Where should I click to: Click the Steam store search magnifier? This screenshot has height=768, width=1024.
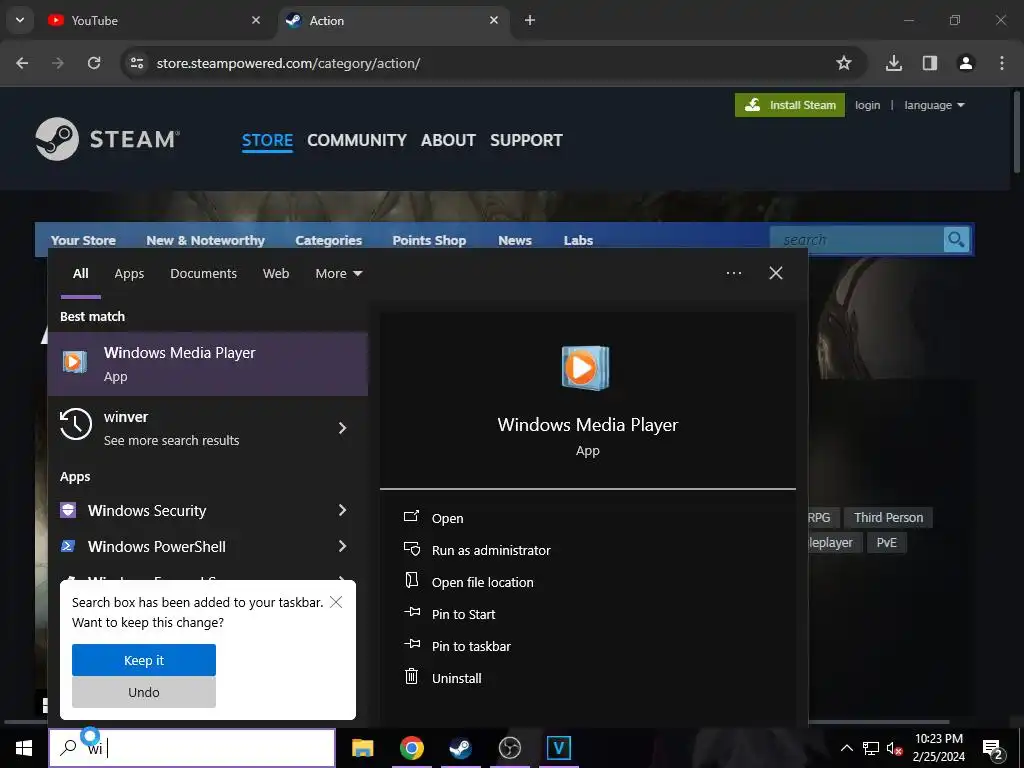(x=956, y=240)
